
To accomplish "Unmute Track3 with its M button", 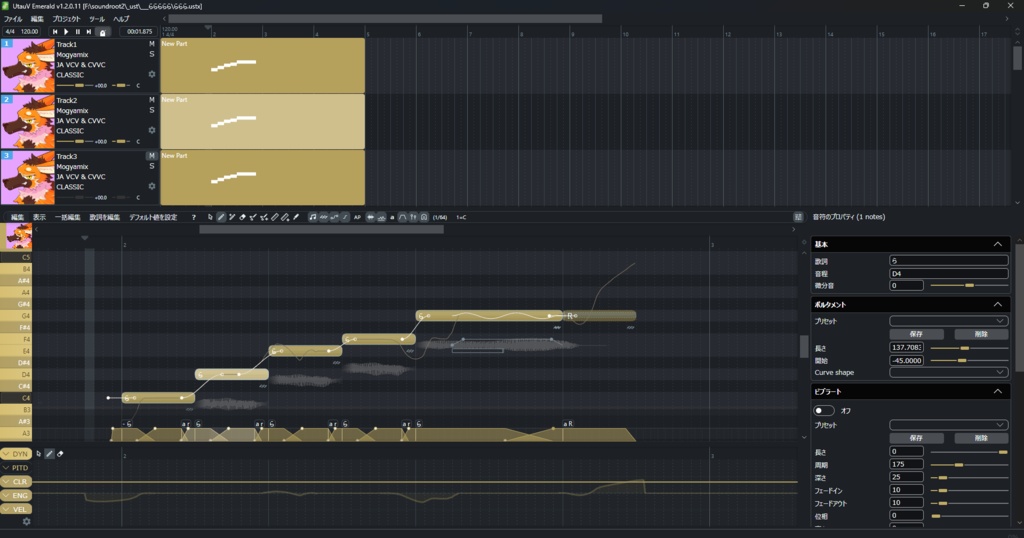I will [152, 156].
